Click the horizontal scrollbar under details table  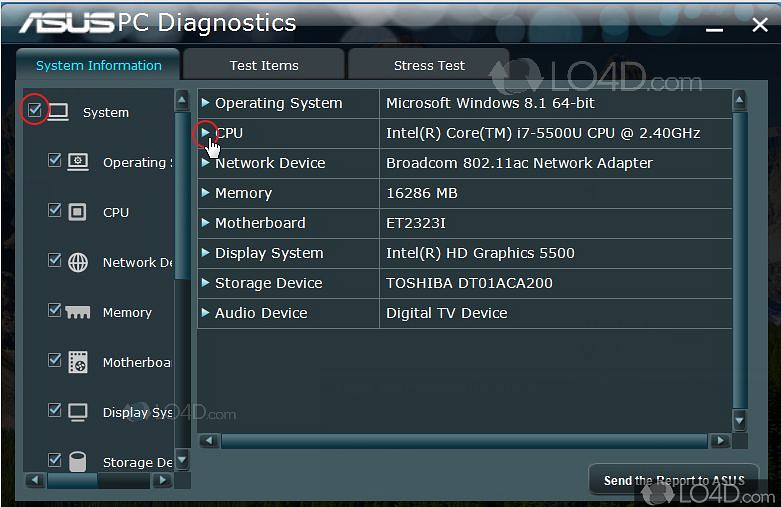click(464, 441)
